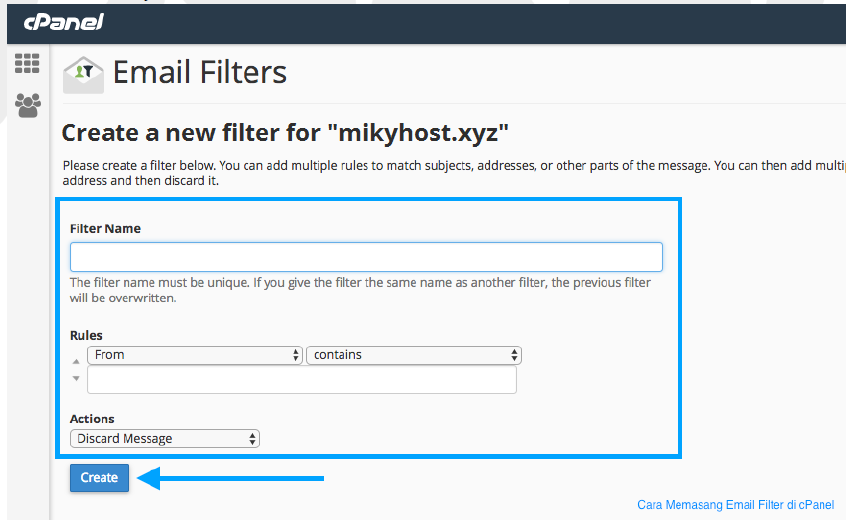Screen dimensions: 852x527
Task: Open the "Discard Message" actions dropdown
Action: pos(165,438)
